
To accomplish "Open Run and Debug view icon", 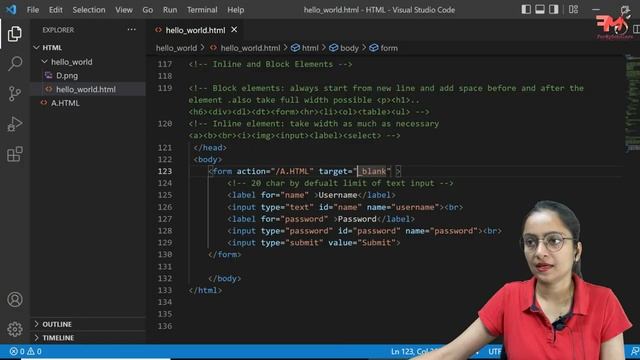I will [15, 124].
